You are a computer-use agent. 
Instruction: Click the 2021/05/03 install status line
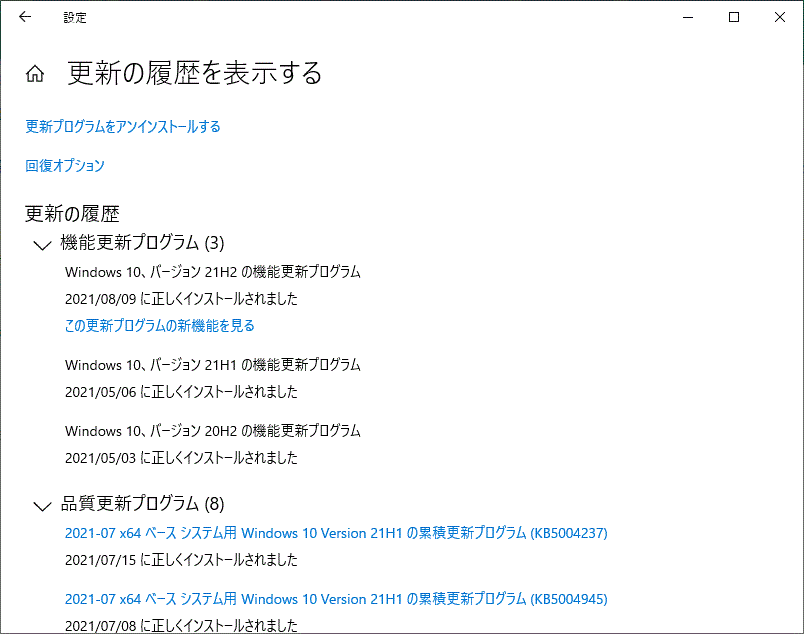click(181, 458)
